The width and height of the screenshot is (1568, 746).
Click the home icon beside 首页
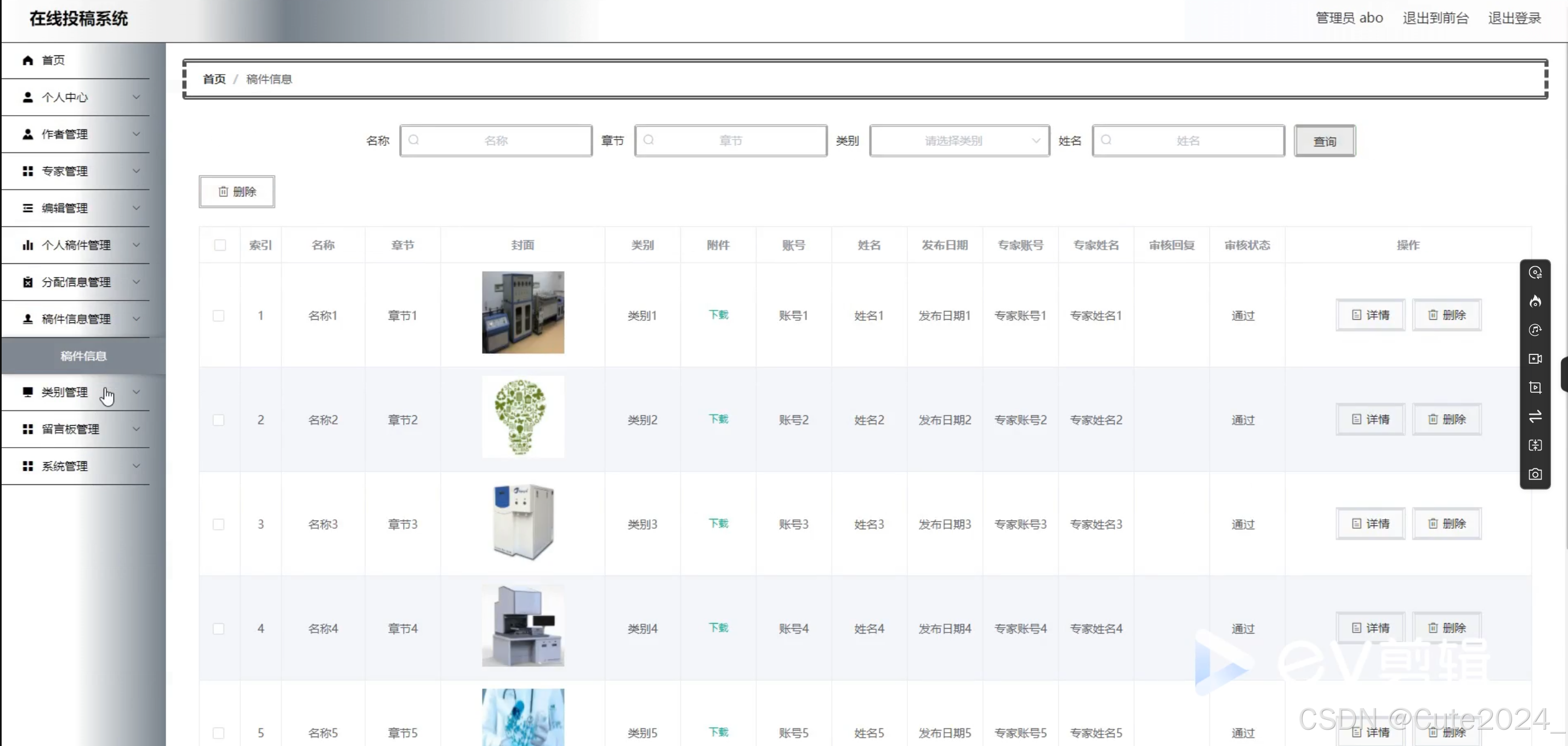pos(27,60)
